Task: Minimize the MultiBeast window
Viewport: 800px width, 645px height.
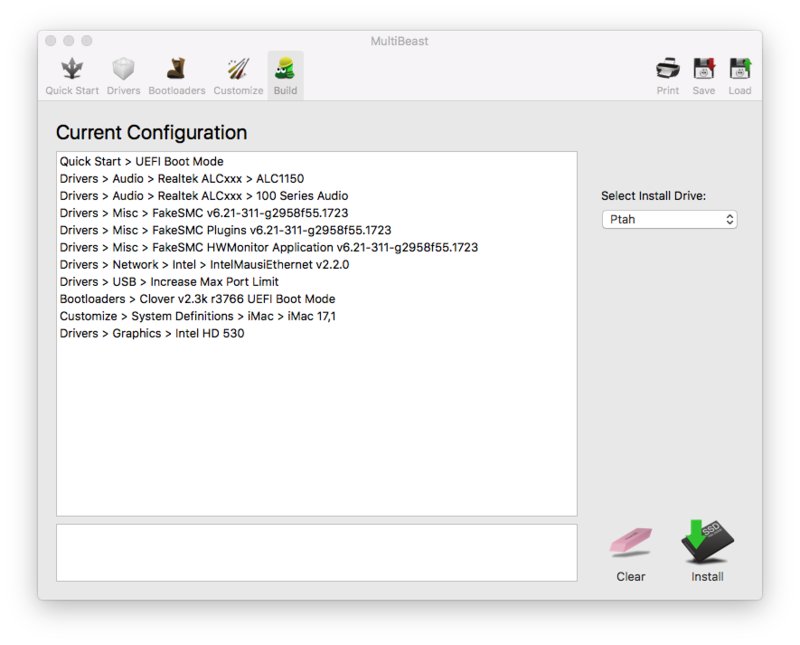Action: (69, 41)
